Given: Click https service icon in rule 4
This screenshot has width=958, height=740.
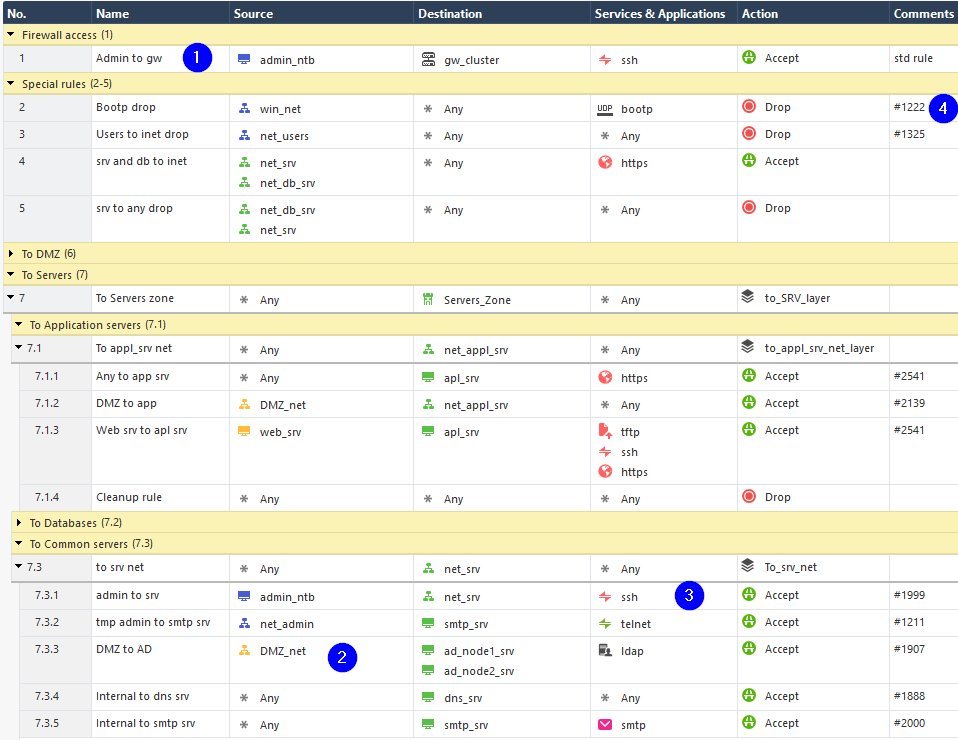Looking at the screenshot, I should [x=605, y=162].
